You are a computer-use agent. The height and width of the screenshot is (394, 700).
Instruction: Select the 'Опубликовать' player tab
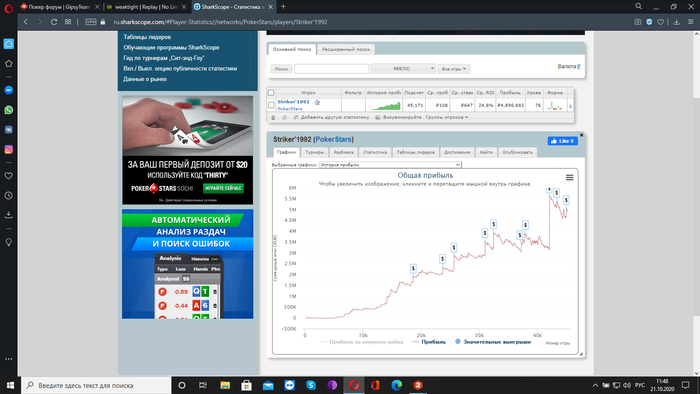click(517, 152)
